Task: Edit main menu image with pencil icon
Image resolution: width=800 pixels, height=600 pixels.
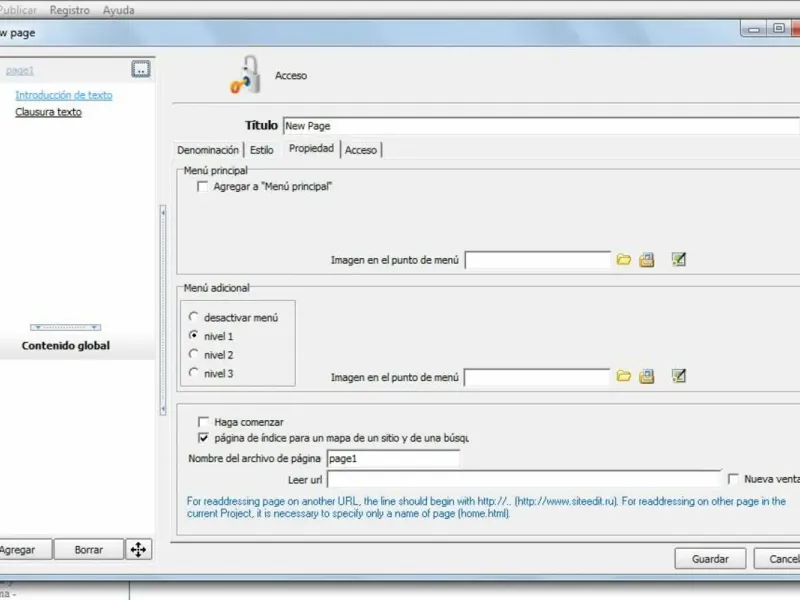Action: point(679,259)
